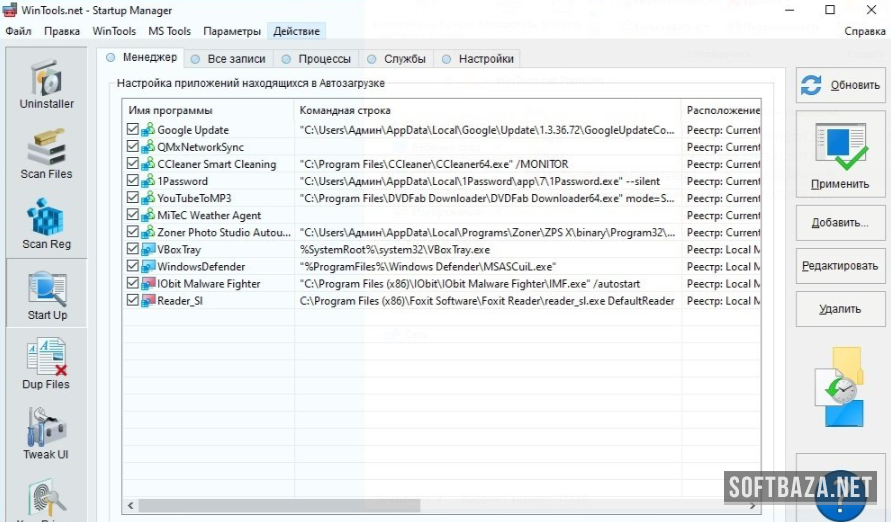The height and width of the screenshot is (522, 891).
Task: Disable CCleaner Smart Cleaning checkbox
Action: point(133,164)
